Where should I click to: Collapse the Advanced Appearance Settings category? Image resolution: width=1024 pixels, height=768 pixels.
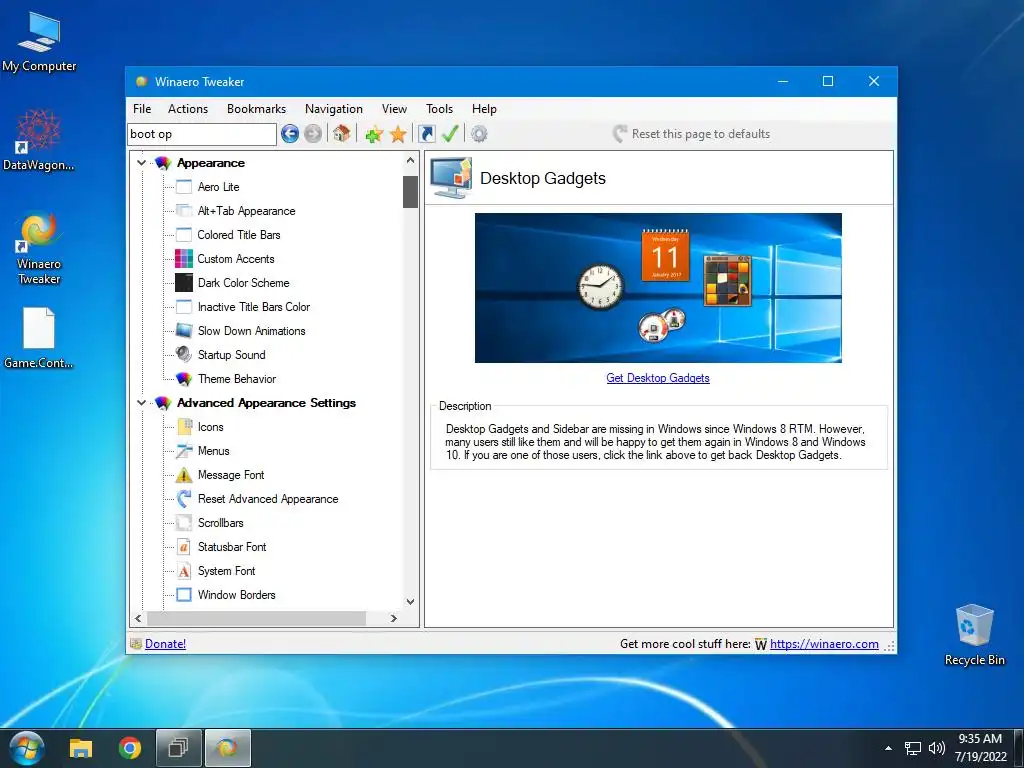pos(141,403)
